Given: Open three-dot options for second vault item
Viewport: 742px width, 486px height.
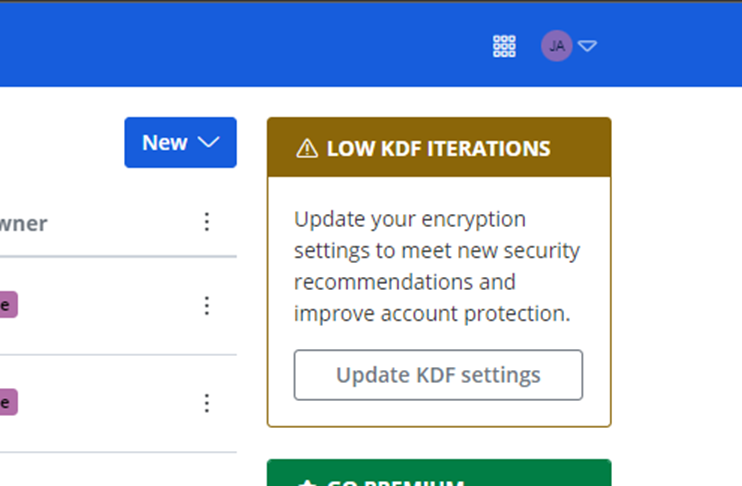Looking at the screenshot, I should point(207,403).
